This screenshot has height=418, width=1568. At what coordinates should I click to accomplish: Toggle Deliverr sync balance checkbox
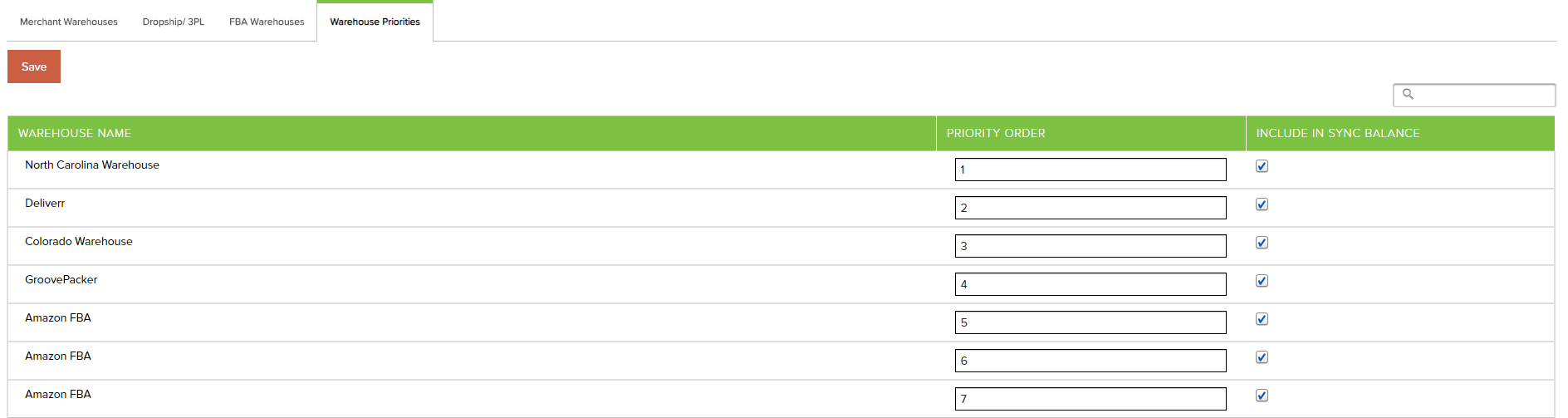click(x=1262, y=204)
